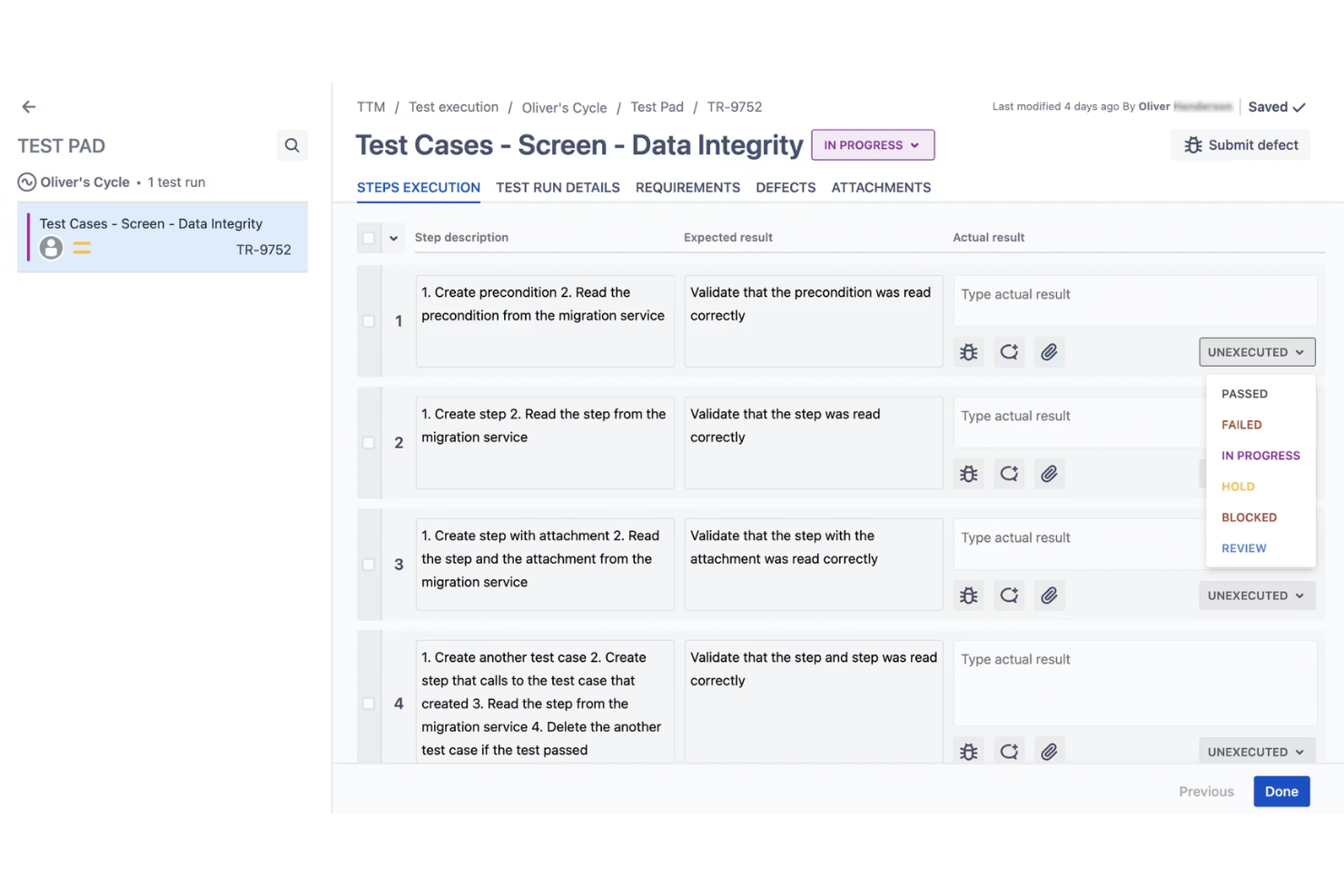Screen dimensions: 1344x896
Task: Check the checkbox for step 3
Action: tap(369, 564)
